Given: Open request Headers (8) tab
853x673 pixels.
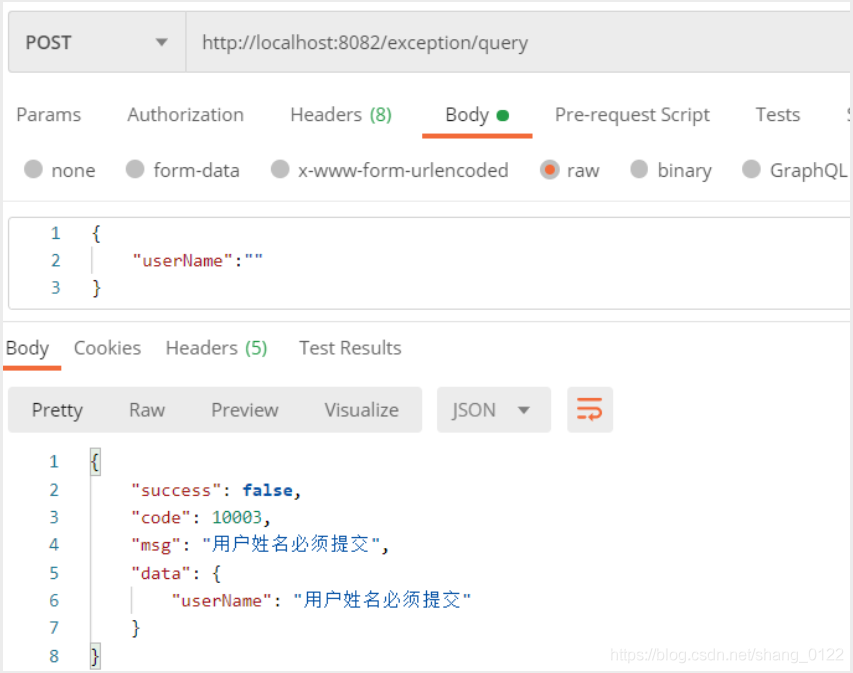Looking at the screenshot, I should [341, 115].
